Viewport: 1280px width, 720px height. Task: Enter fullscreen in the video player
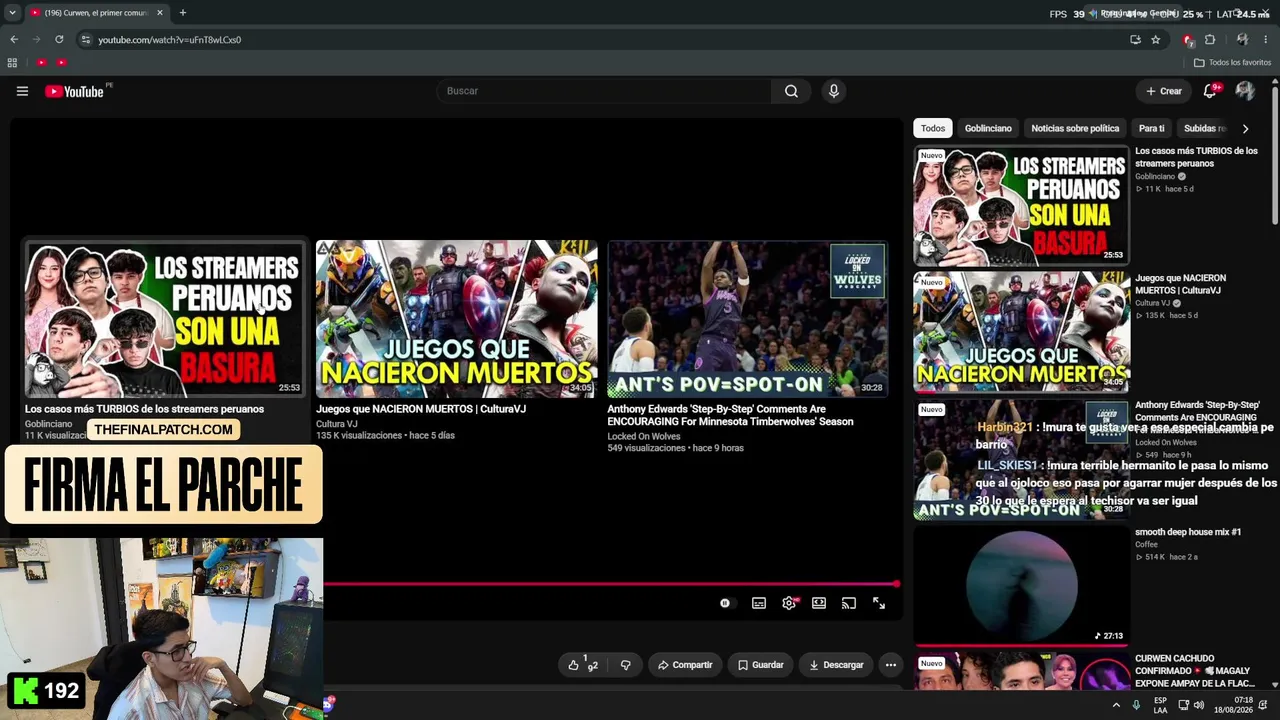(x=879, y=603)
